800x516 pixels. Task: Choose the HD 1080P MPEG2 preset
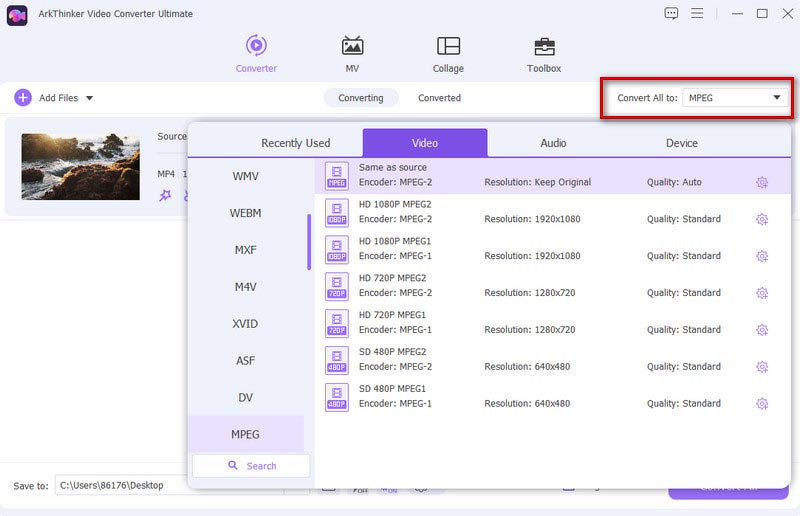(553, 212)
